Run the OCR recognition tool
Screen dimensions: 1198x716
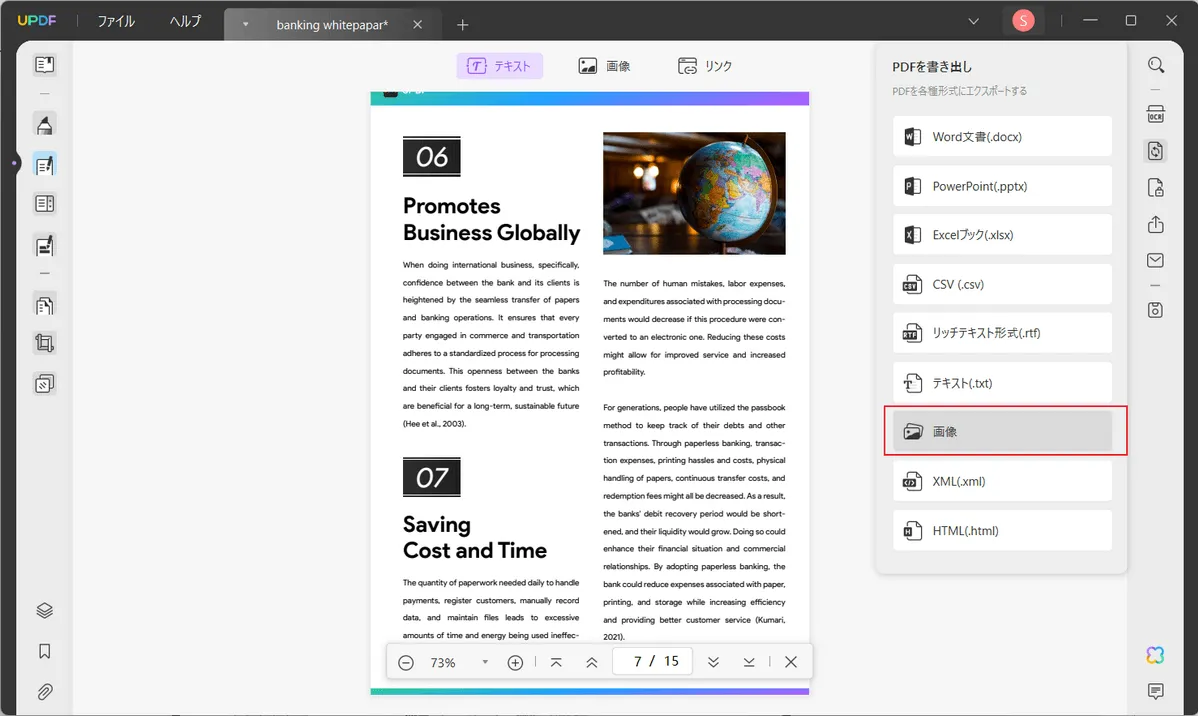tap(1156, 115)
